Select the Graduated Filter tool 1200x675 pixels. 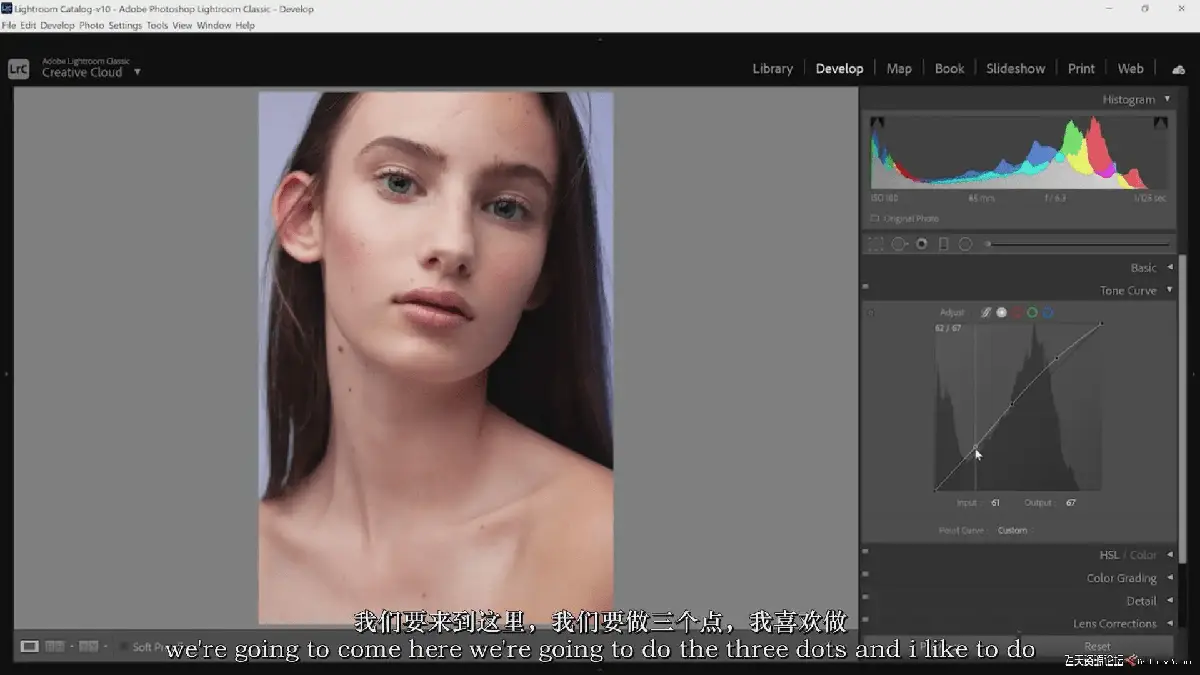pyautogui.click(x=943, y=244)
